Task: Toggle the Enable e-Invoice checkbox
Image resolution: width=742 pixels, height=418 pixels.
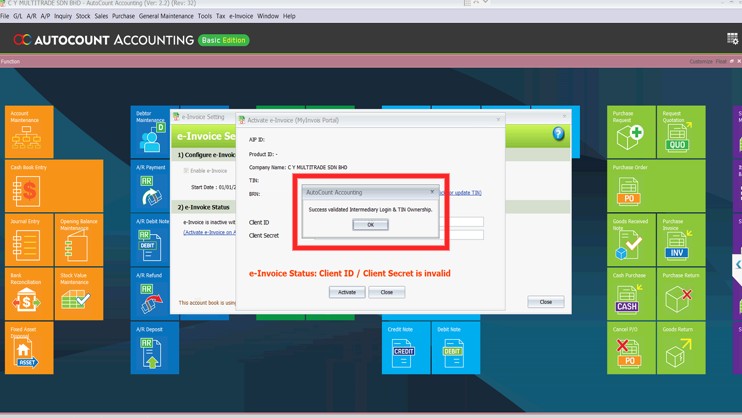Action: pos(186,171)
